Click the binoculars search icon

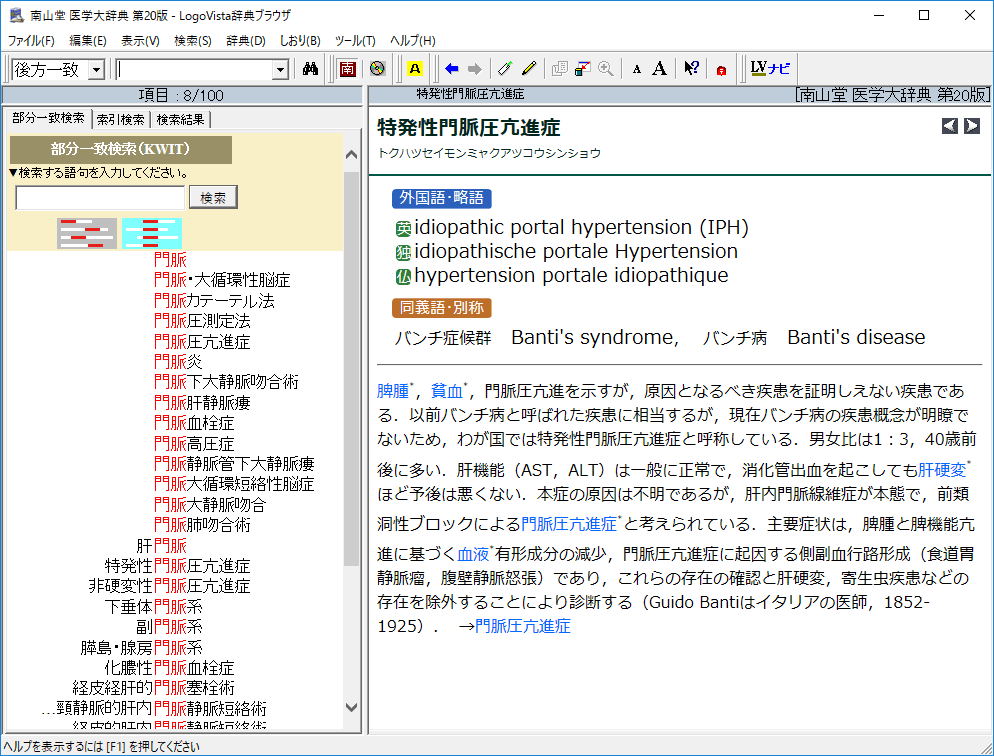310,69
